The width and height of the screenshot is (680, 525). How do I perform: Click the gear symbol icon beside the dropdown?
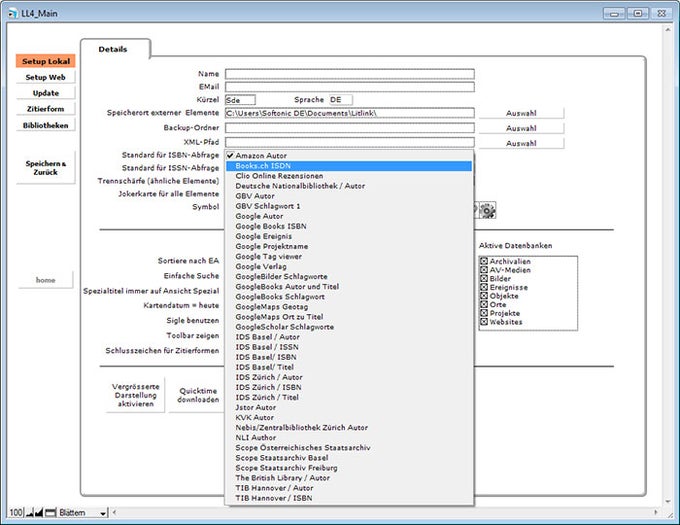488,210
